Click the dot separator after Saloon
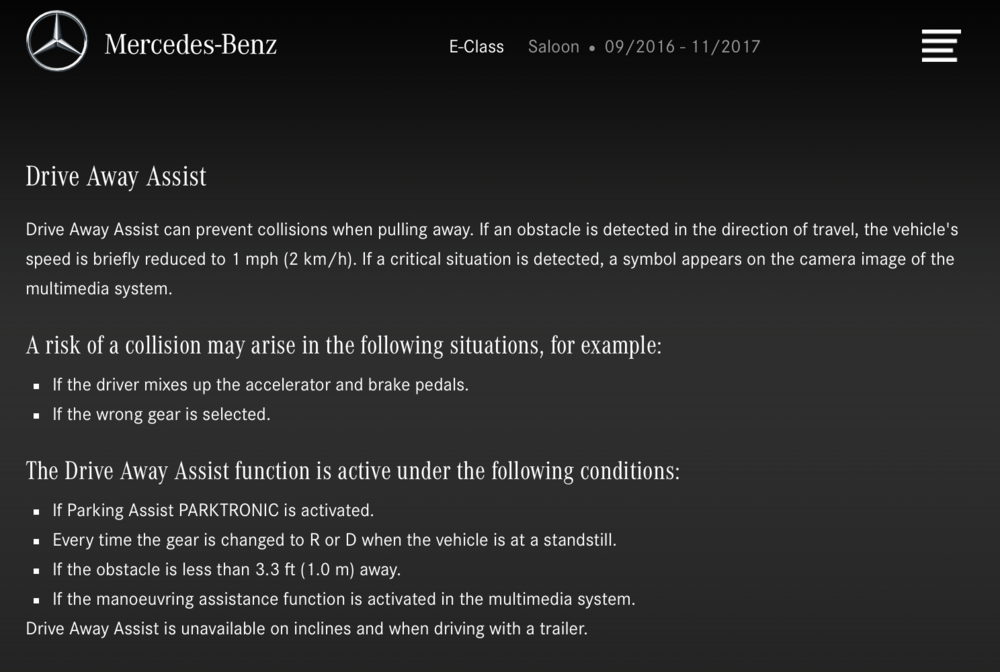This screenshot has width=1000, height=672. coord(592,48)
